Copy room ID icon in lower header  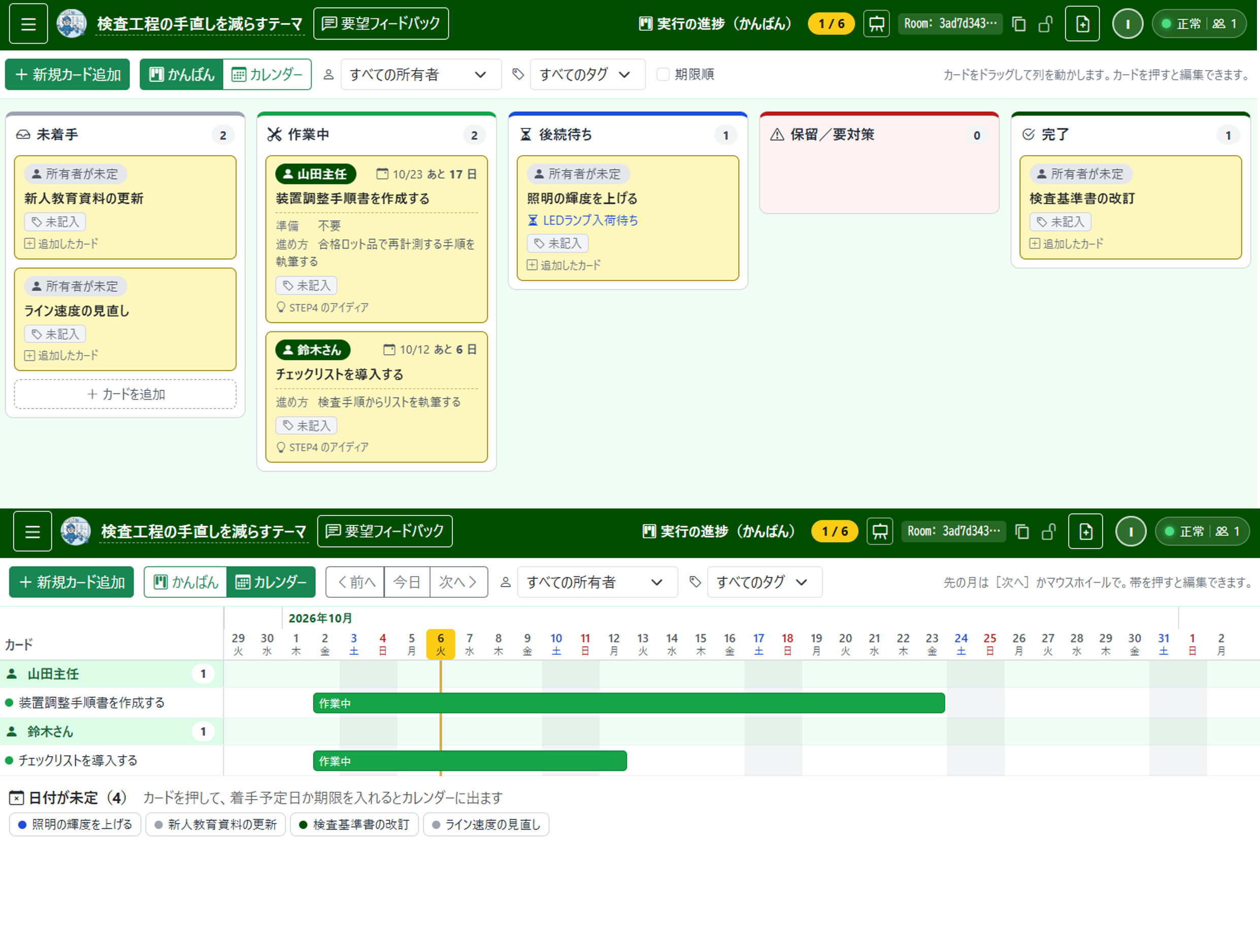1022,531
